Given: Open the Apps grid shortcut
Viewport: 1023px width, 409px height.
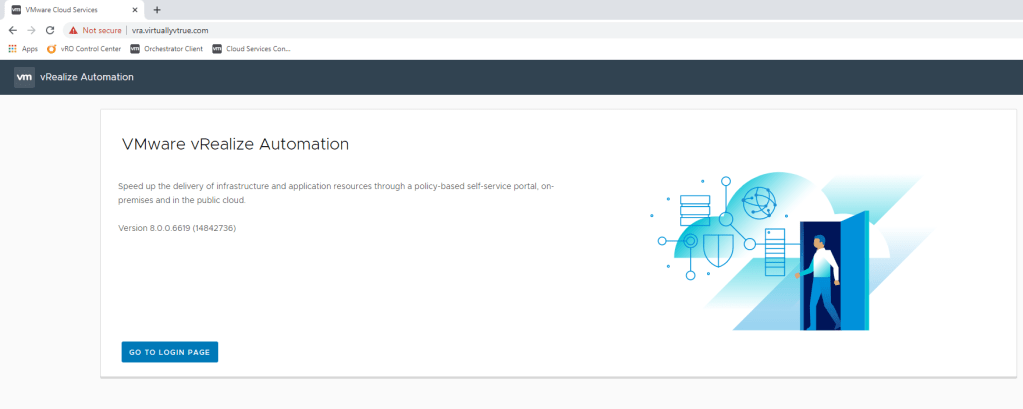Looking at the screenshot, I should [x=23, y=48].
